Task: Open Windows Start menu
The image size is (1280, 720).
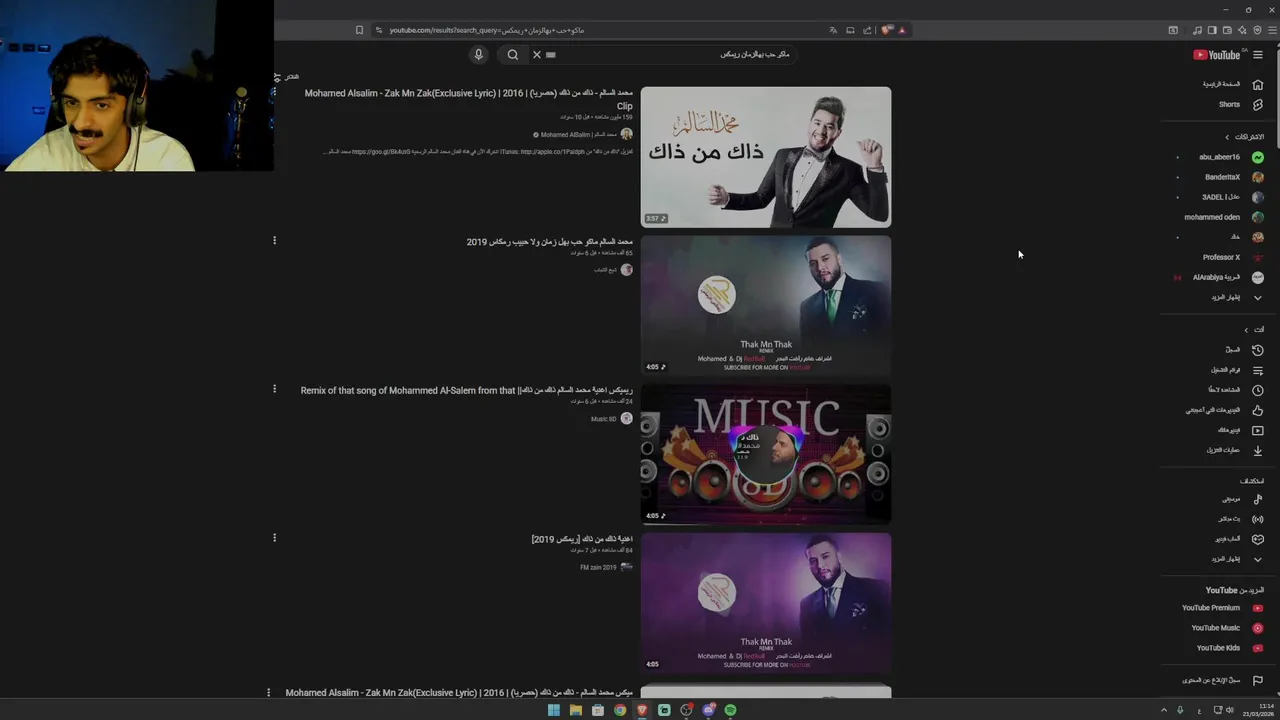Action: click(x=553, y=710)
